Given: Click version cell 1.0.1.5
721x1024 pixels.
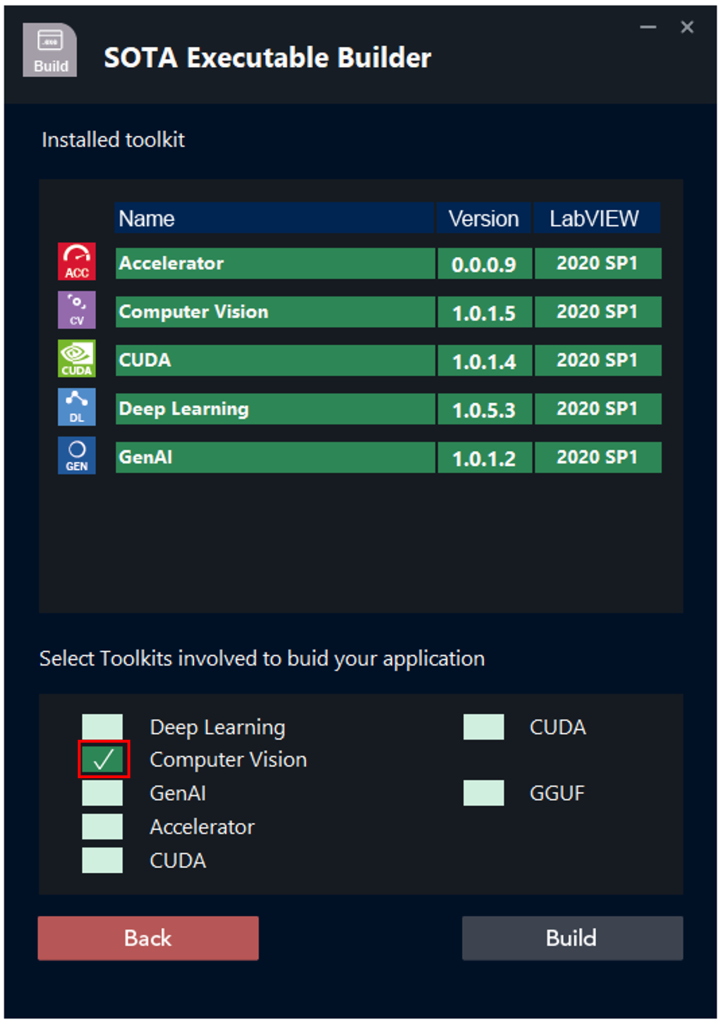Looking at the screenshot, I should [x=485, y=312].
